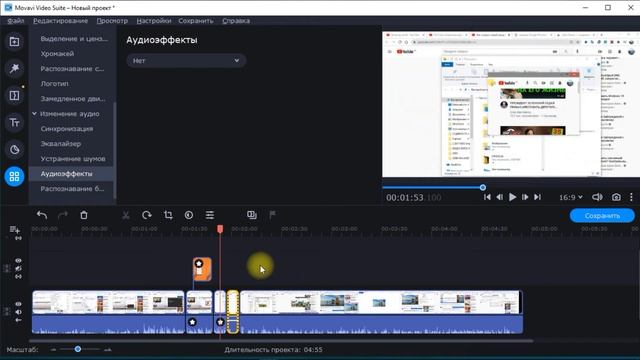The image size is (640, 360).
Task: Select Аудиоэффекты in the list
Action: [x=66, y=174]
